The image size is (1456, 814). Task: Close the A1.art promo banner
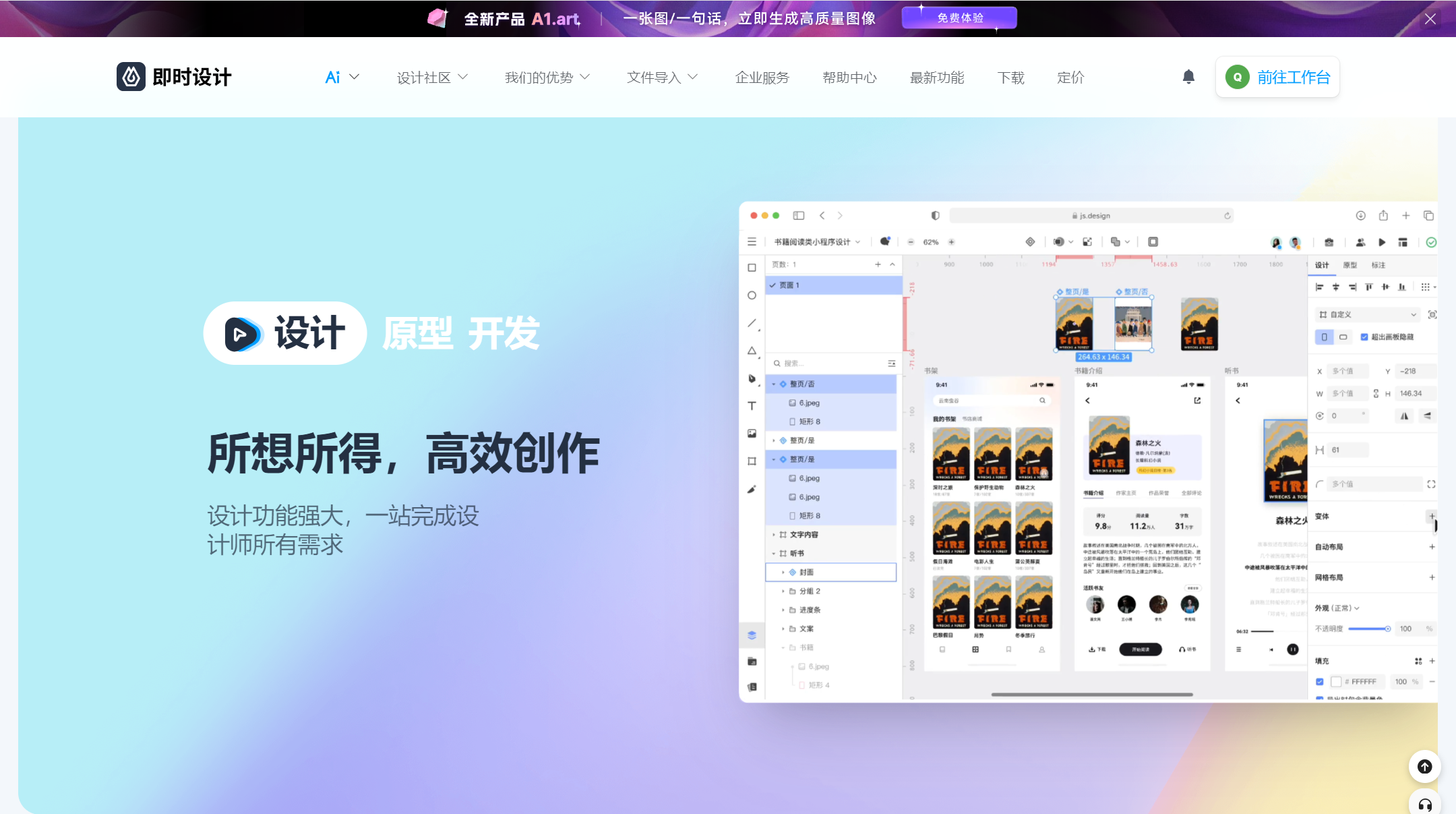[1430, 19]
